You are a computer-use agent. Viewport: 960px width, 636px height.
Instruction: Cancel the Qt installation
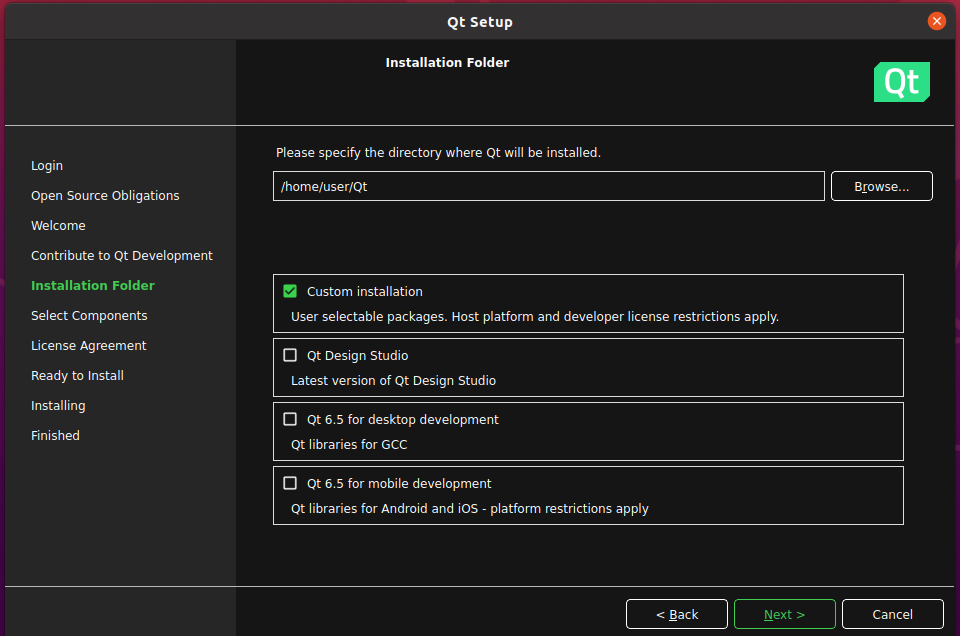(892, 614)
